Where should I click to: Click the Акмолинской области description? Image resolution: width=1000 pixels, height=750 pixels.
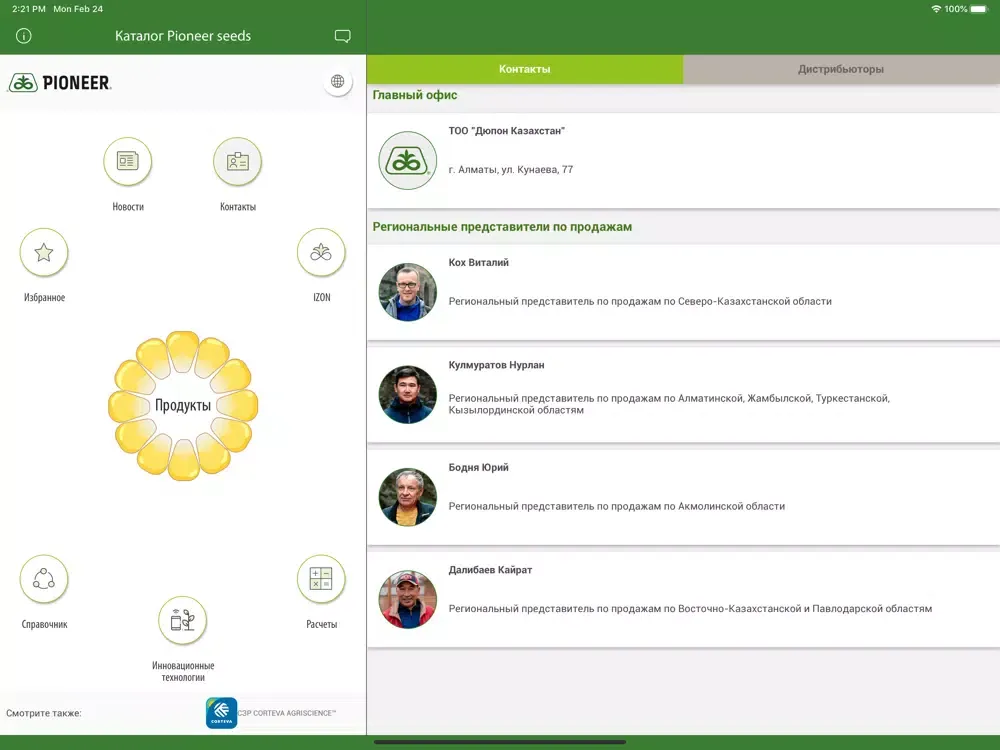pyautogui.click(x=617, y=506)
